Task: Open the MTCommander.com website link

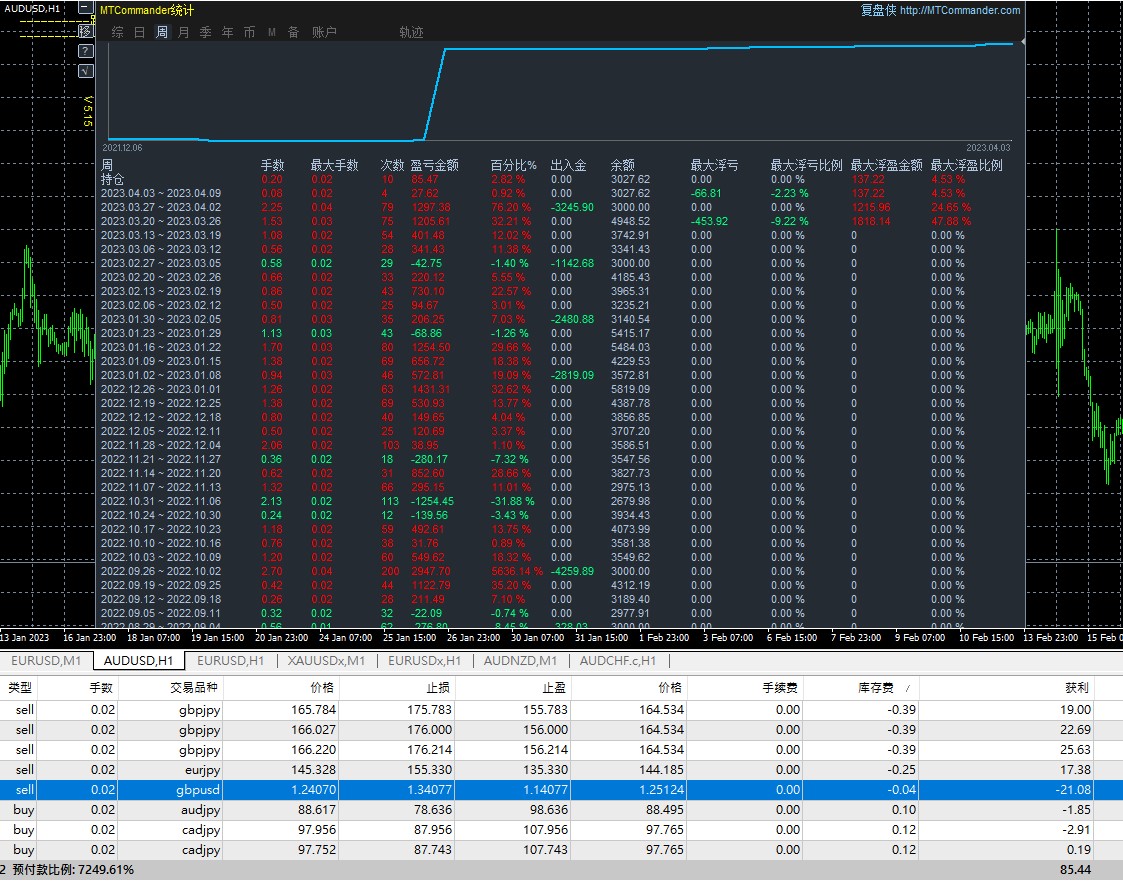Action: [x=960, y=11]
